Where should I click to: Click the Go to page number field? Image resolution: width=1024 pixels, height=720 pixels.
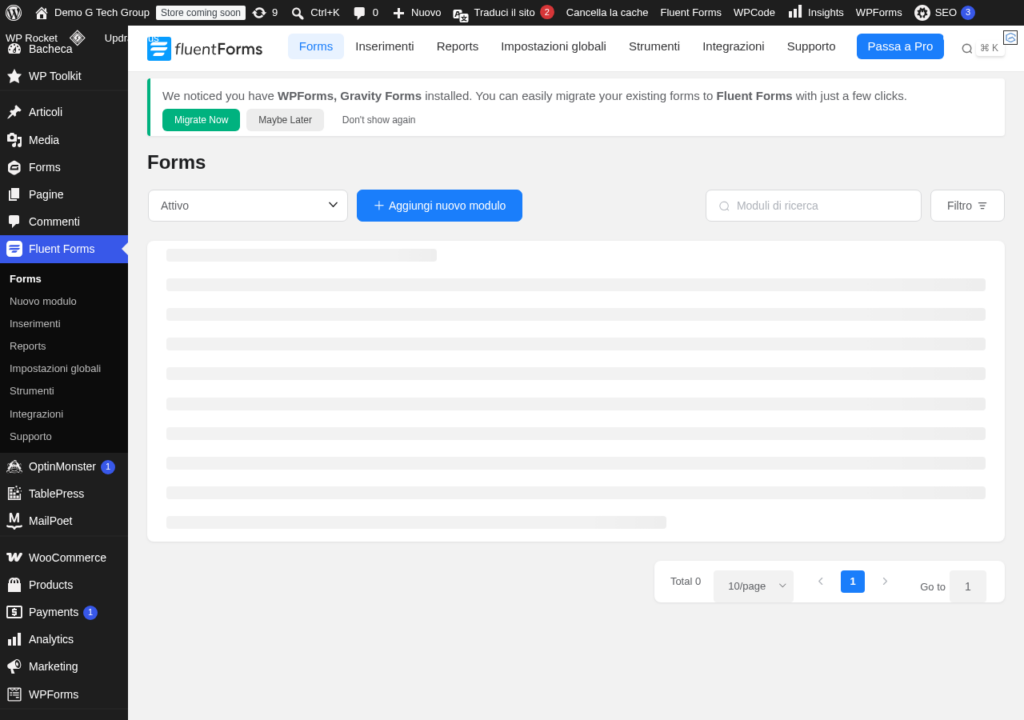(967, 586)
